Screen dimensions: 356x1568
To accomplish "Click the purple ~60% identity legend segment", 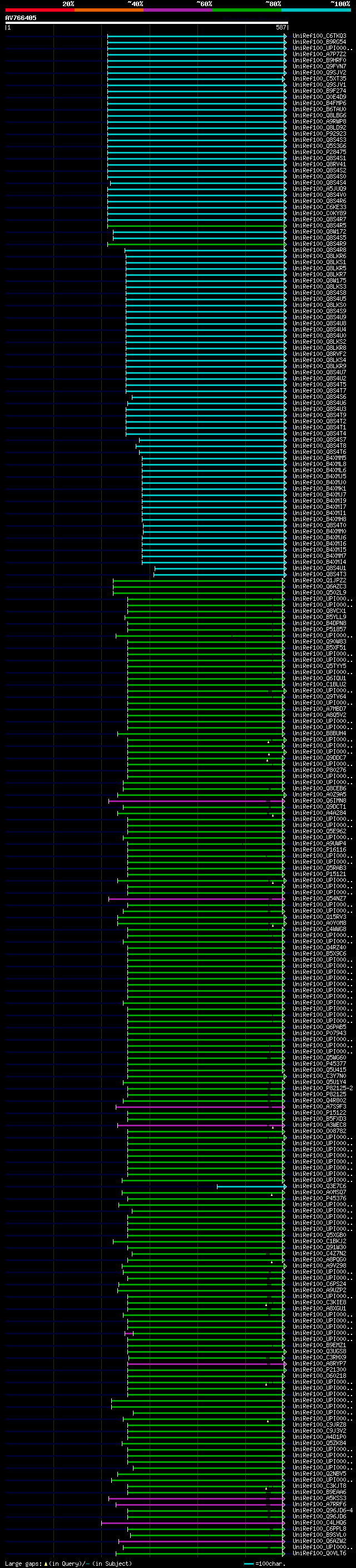I will pyautogui.click(x=179, y=11).
